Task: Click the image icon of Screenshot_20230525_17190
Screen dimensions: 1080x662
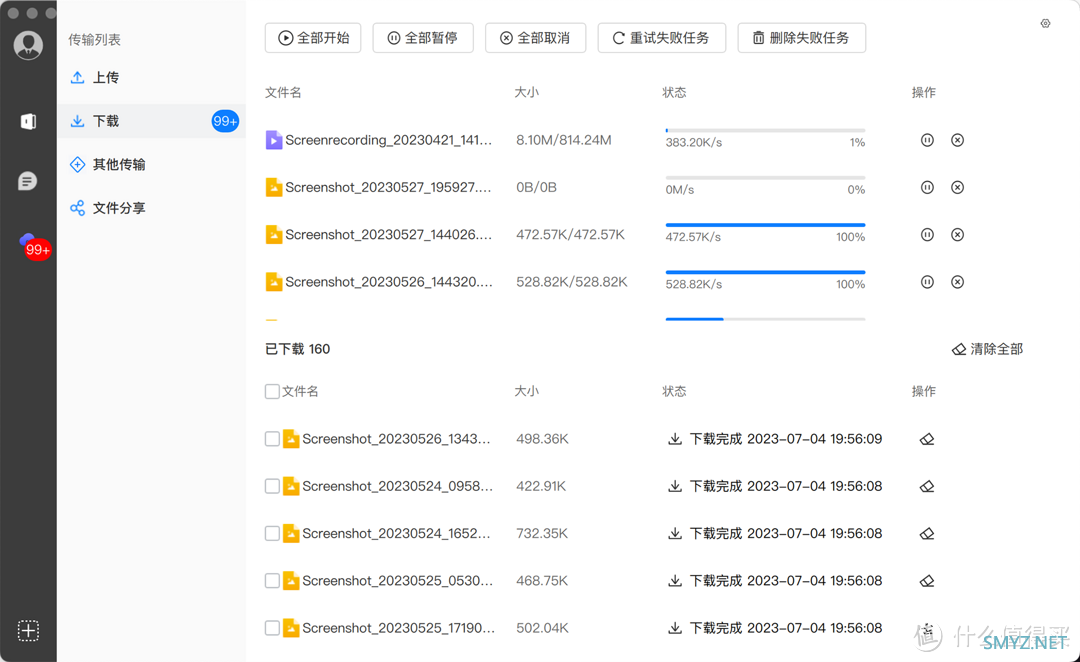Action: coord(291,628)
